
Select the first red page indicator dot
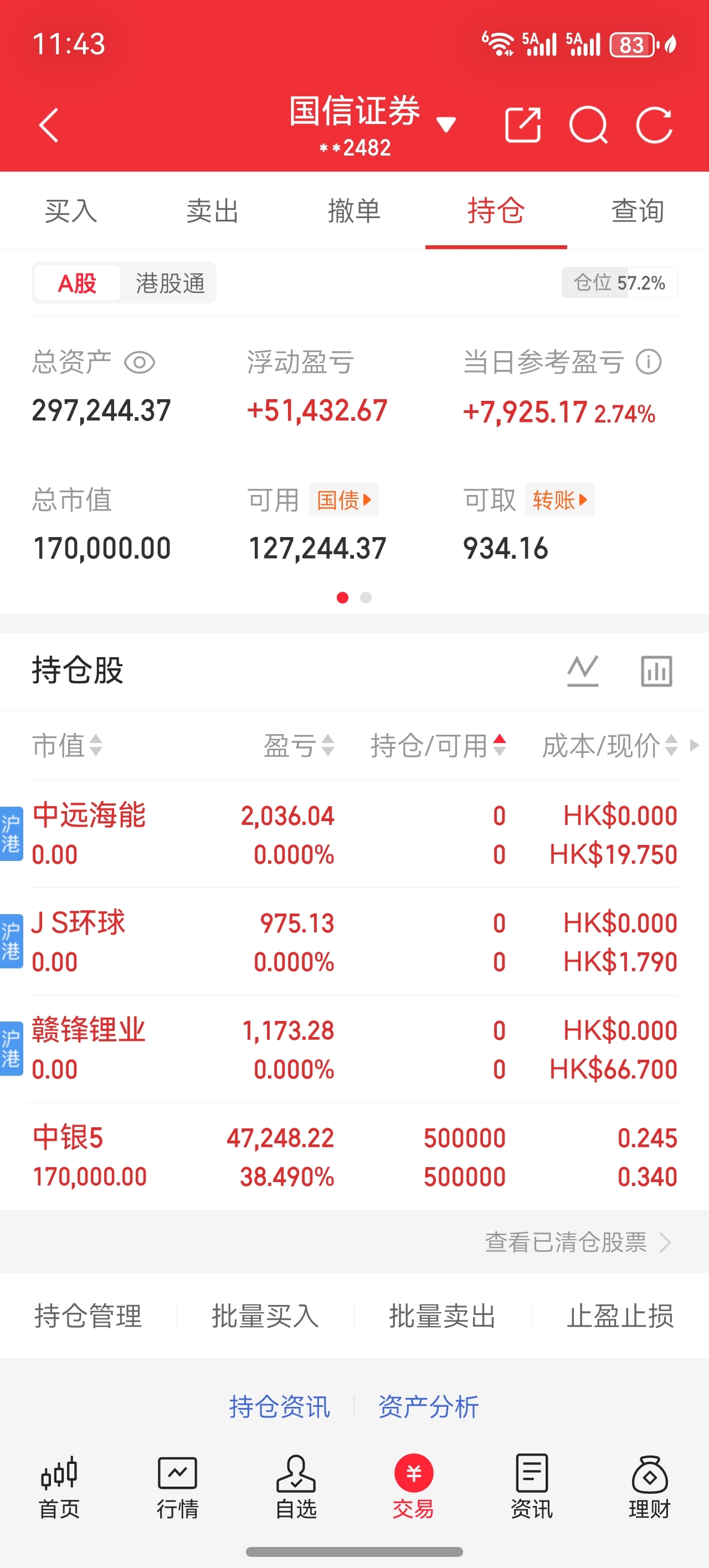point(342,598)
